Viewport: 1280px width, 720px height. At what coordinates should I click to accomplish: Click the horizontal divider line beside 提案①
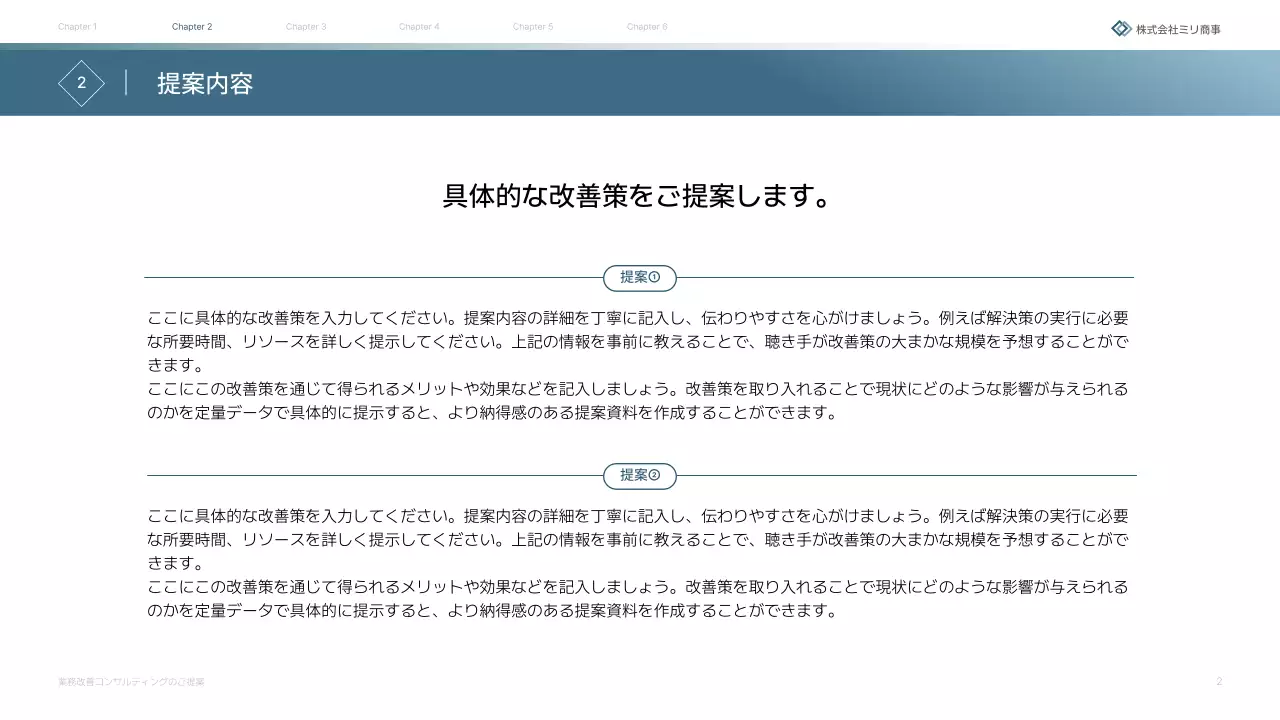[x=370, y=278]
